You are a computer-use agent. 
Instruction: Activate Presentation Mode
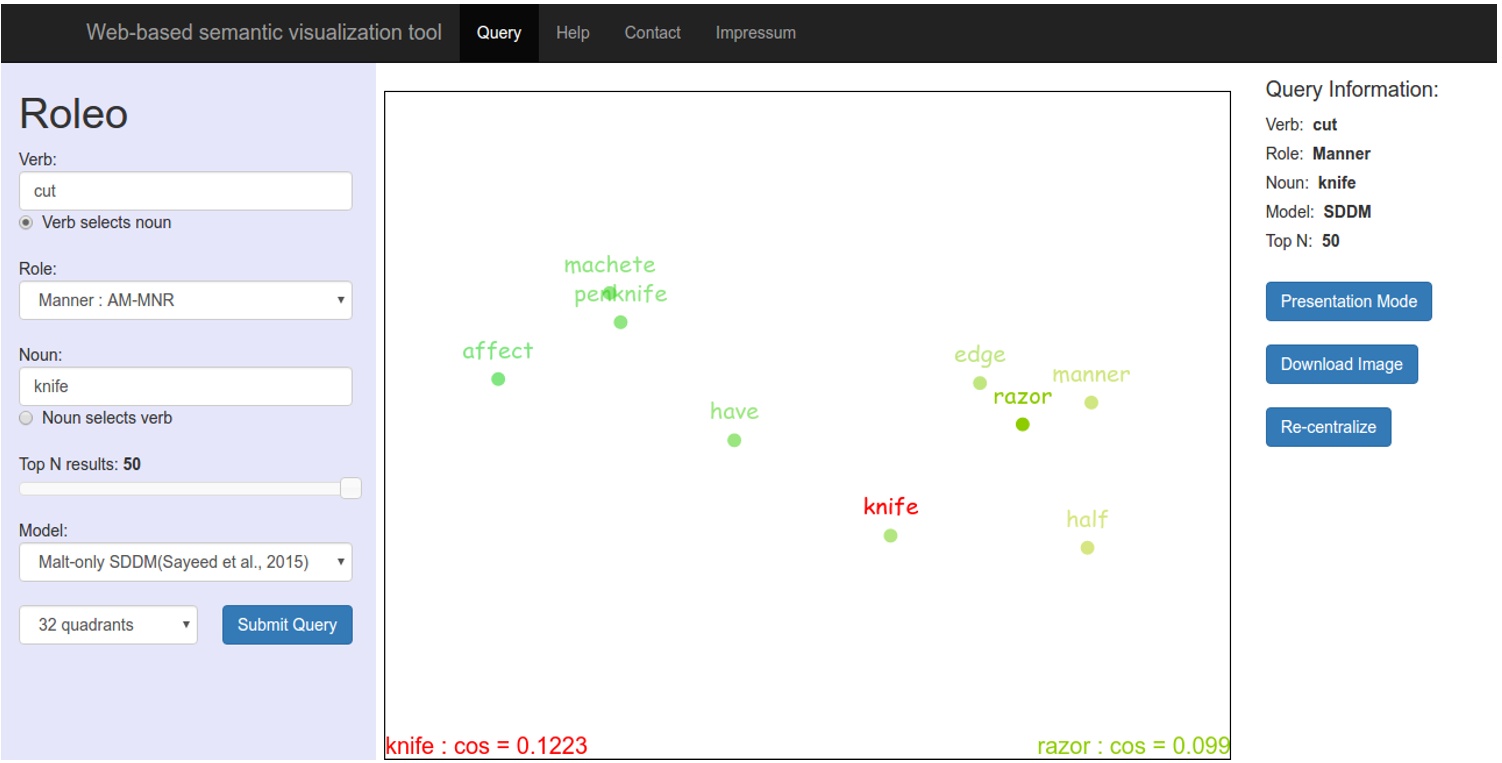click(1348, 301)
